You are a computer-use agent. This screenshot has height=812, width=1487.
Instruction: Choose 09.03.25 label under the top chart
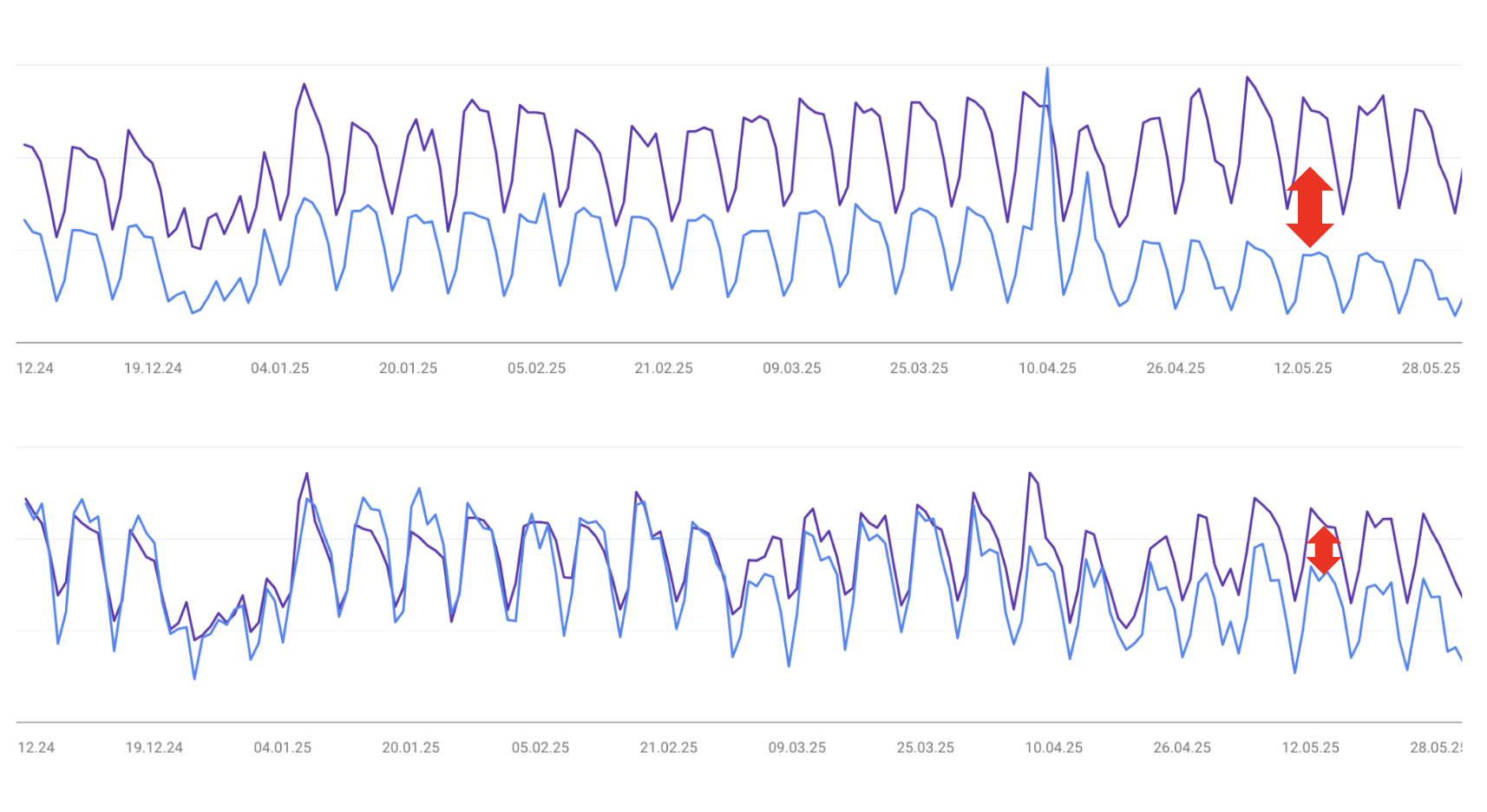pyautogui.click(x=791, y=368)
